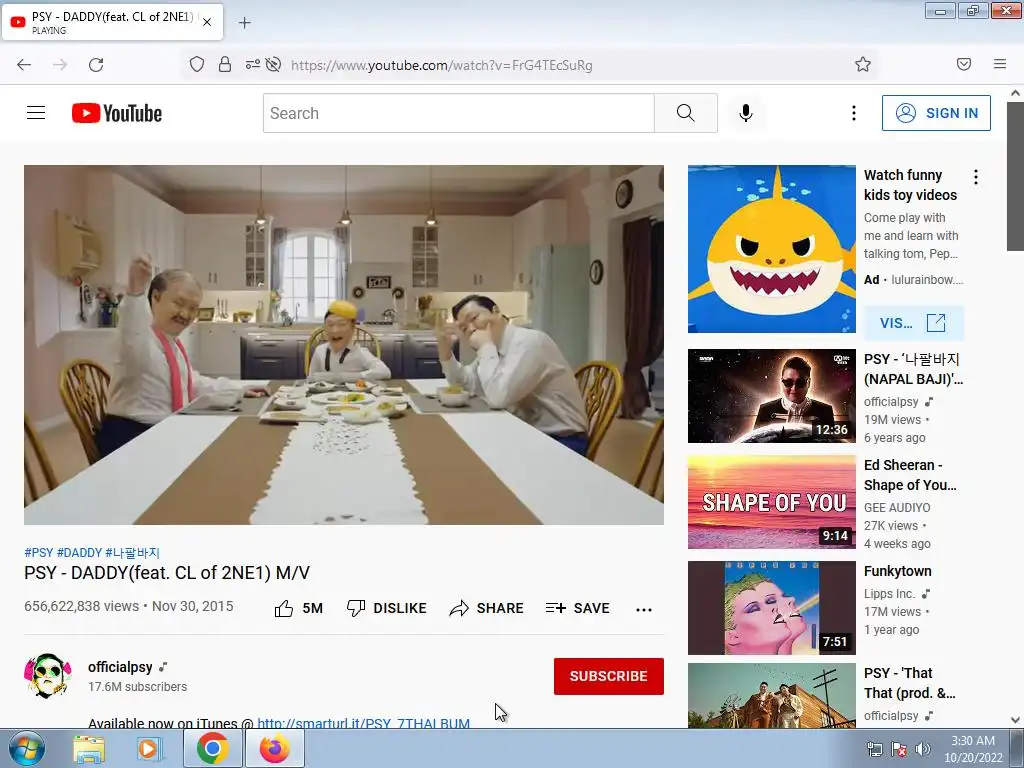Start voice search with microphone icon

pos(746,113)
